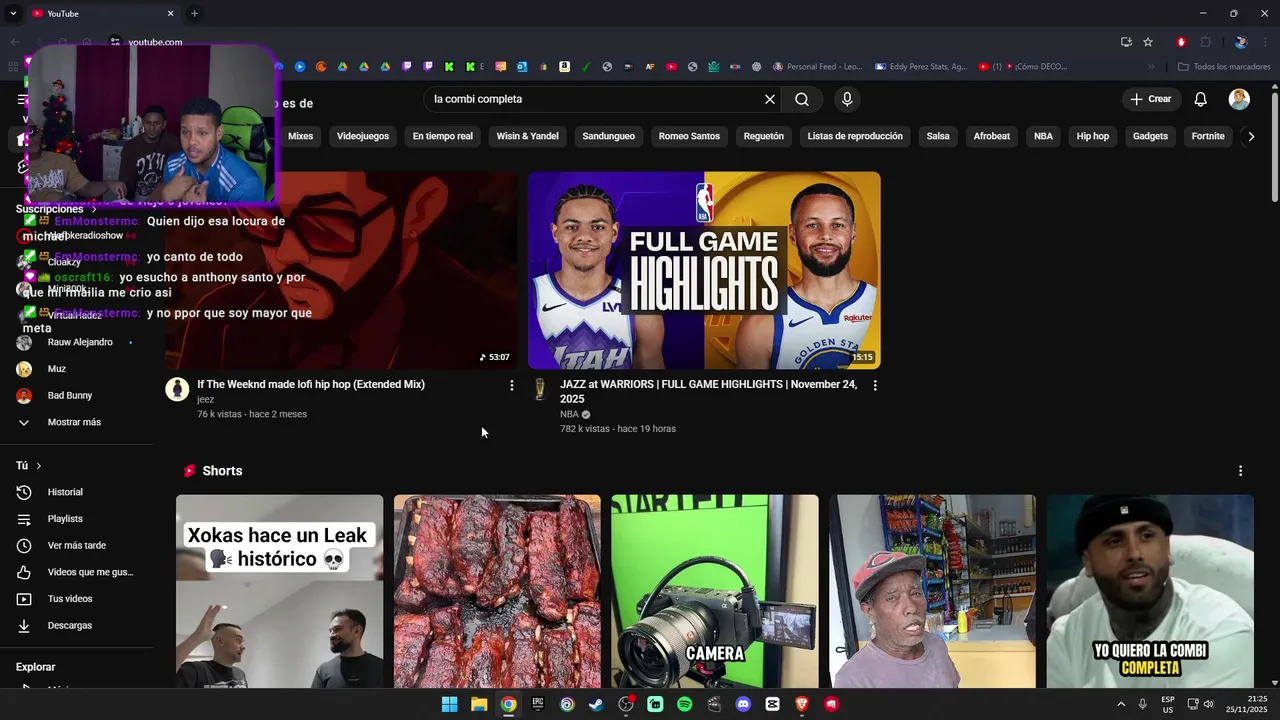Select the En tiempo real chip
Image resolution: width=1280 pixels, height=720 pixels.
[x=443, y=136]
